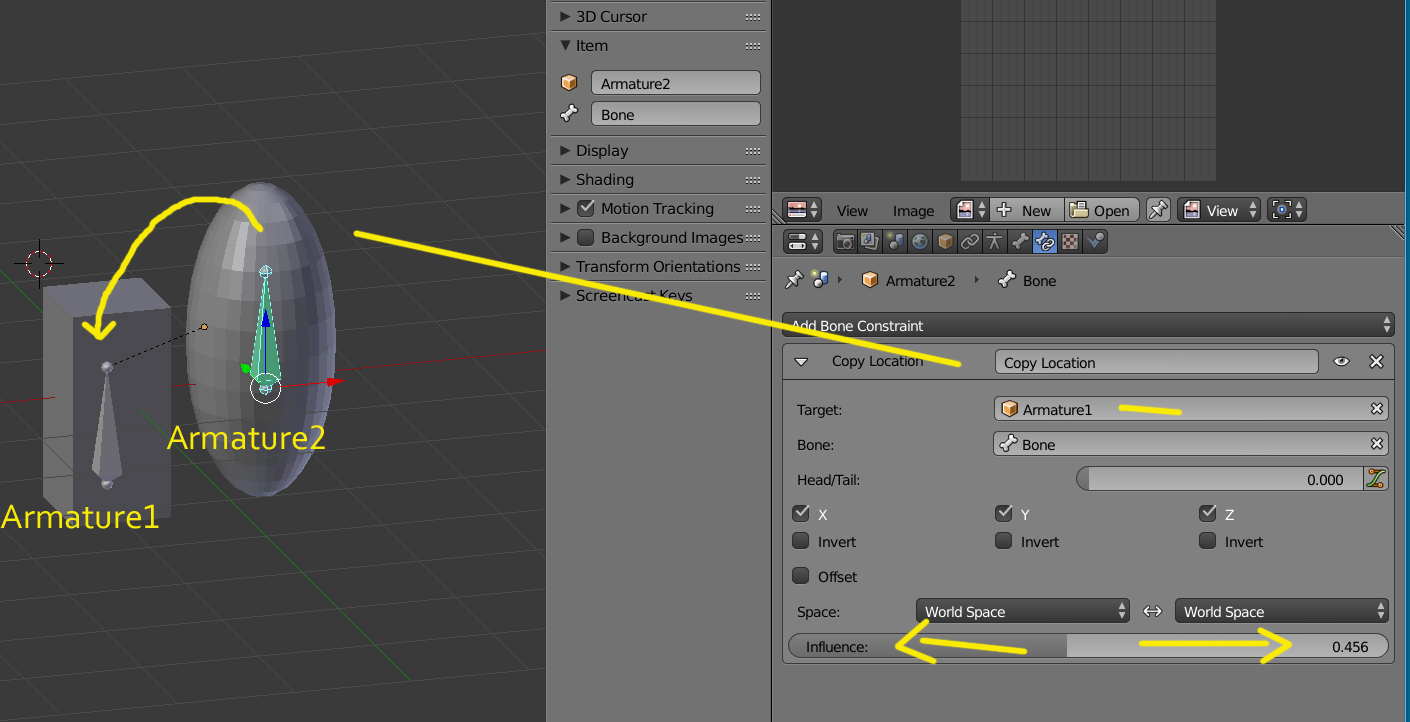The width and height of the screenshot is (1410, 722).
Task: Open the World Space dropdown after the double-arrow
Action: point(1282,611)
